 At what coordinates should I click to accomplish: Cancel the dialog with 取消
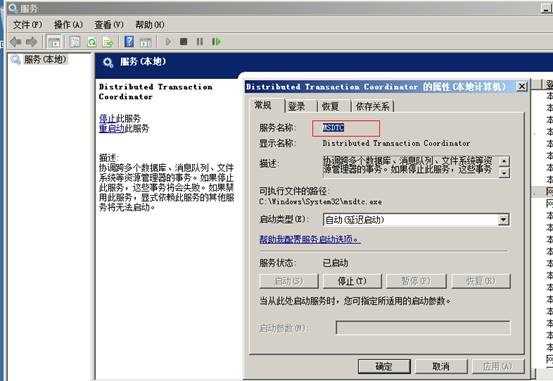click(x=441, y=367)
